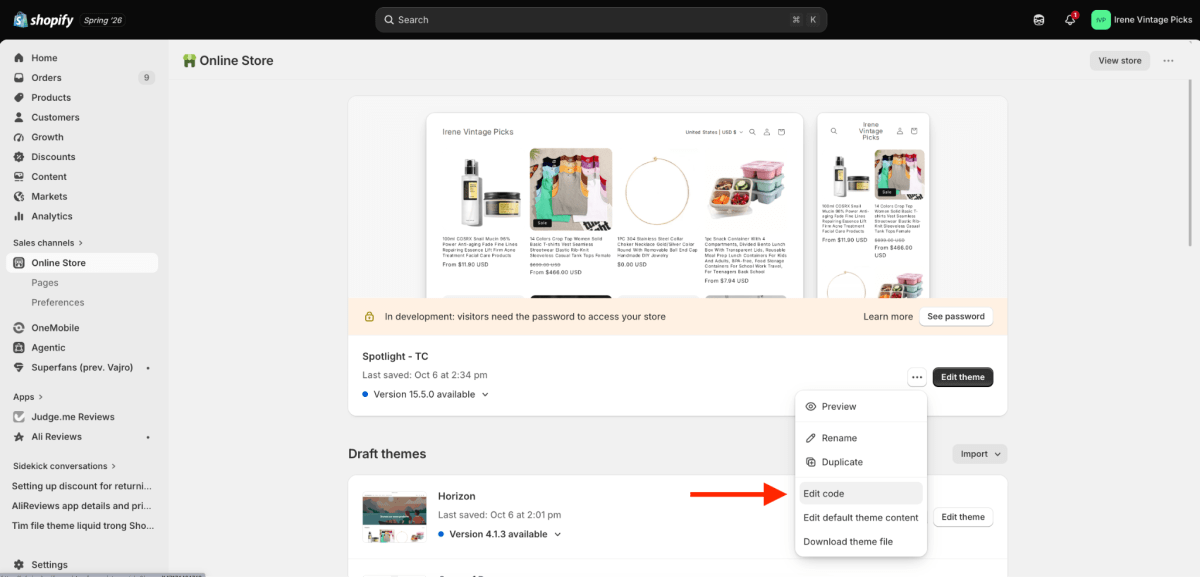The width and height of the screenshot is (1200, 577).
Task: Click the See password button
Action: (956, 316)
